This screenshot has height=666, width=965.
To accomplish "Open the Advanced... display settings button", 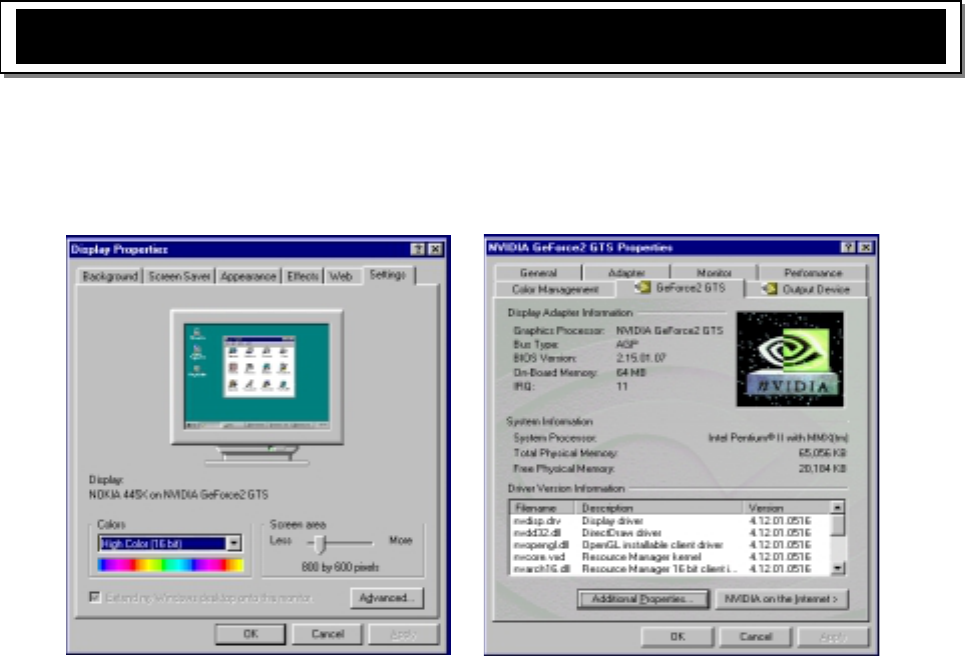I will (387, 598).
